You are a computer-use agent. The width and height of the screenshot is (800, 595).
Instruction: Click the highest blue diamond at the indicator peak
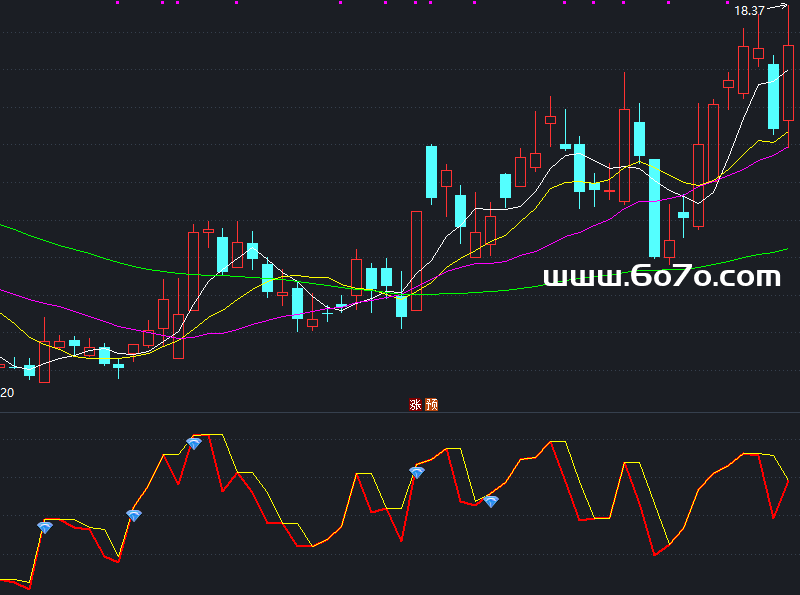pyautogui.click(x=194, y=442)
